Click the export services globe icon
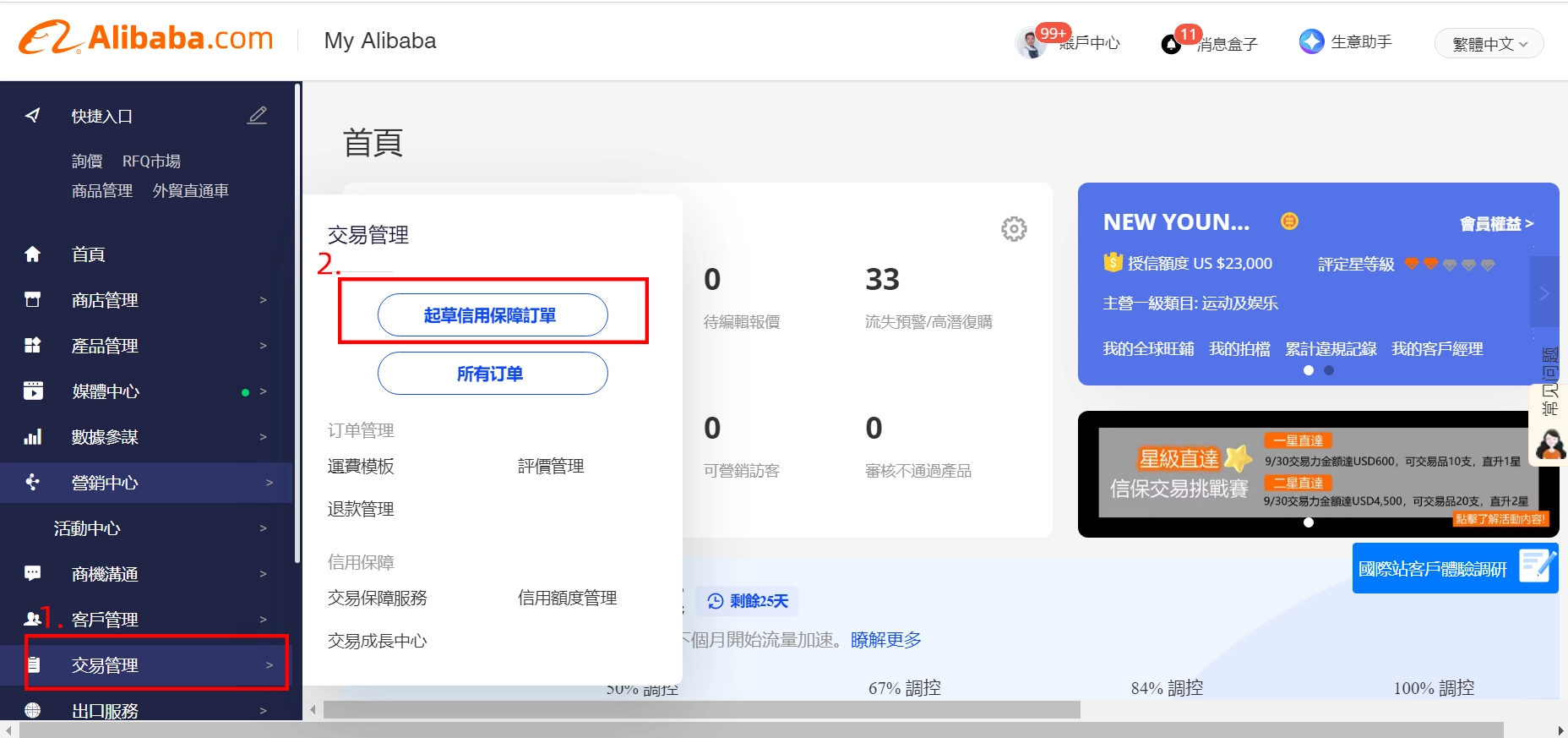This screenshot has height=738, width=1568. (x=33, y=710)
